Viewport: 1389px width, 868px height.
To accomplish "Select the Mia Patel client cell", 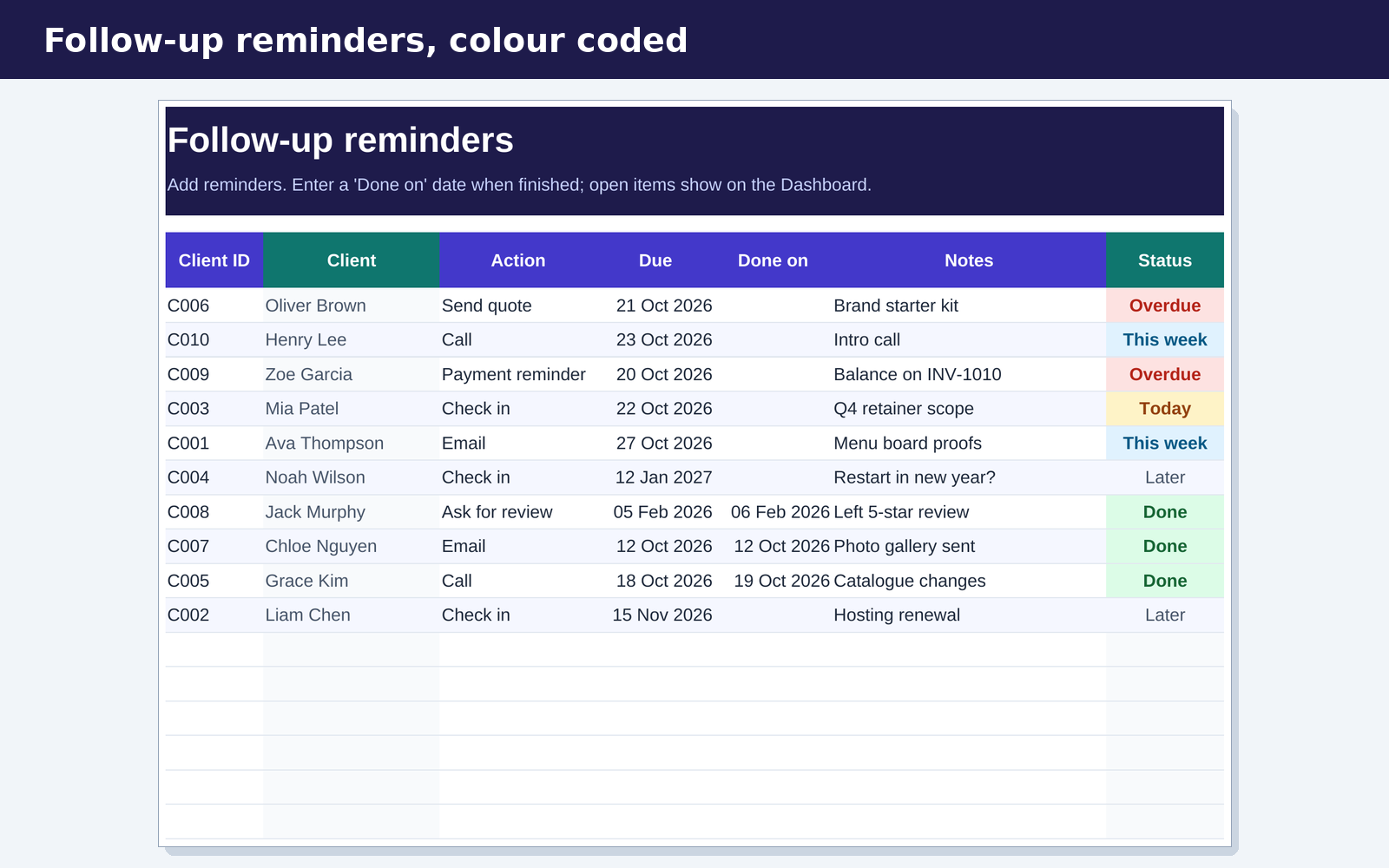I will [352, 408].
